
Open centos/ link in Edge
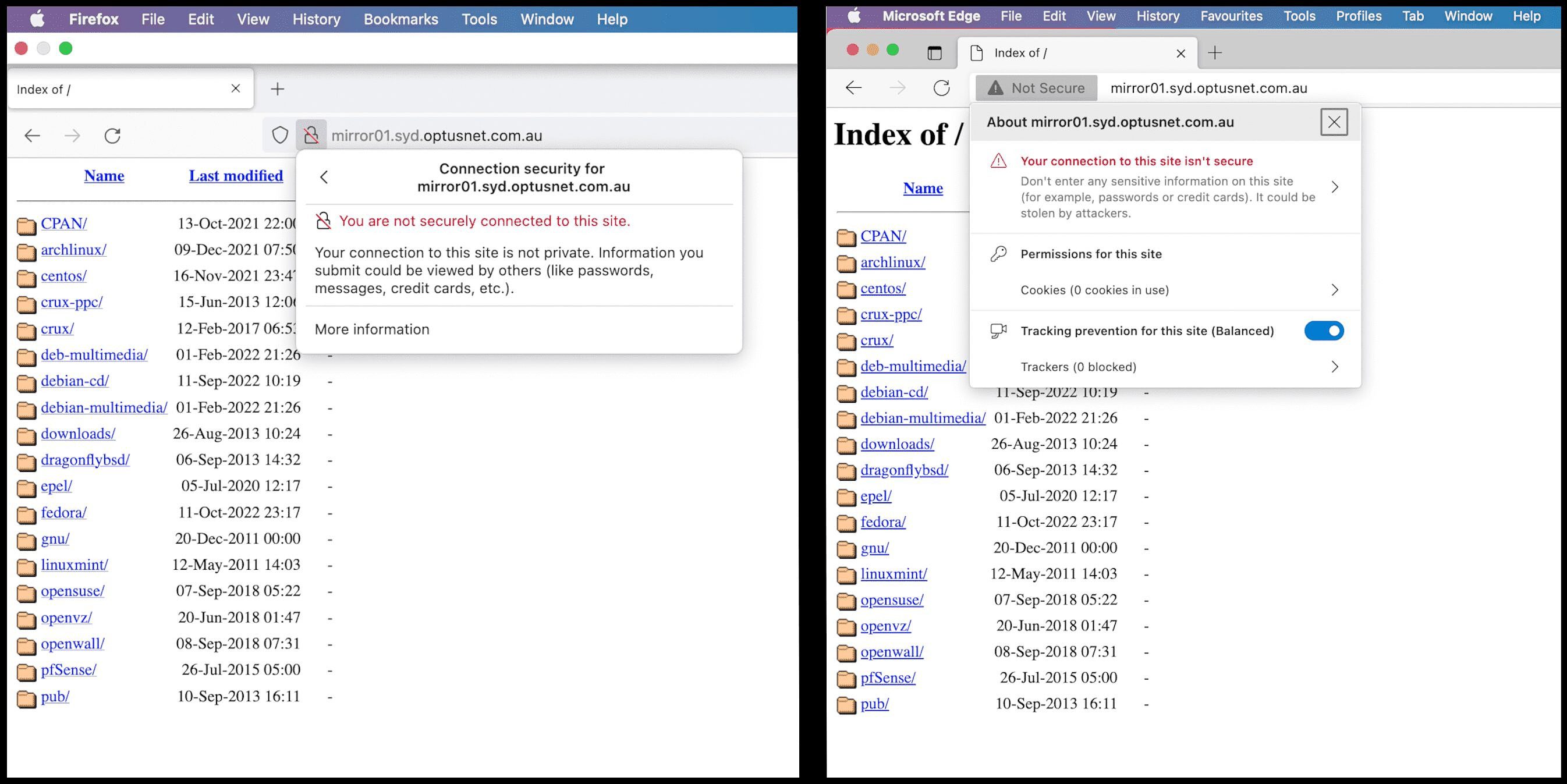(882, 288)
